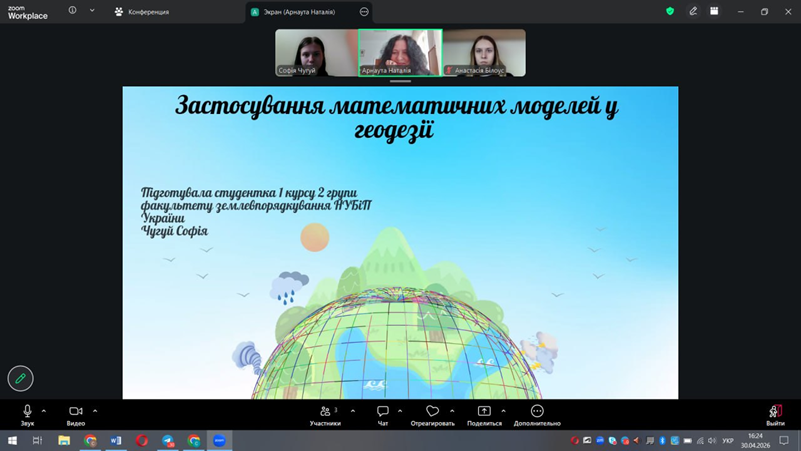Viewport: 801px width, 451px height.
Task: Open Word from the taskbar
Action: click(116, 440)
